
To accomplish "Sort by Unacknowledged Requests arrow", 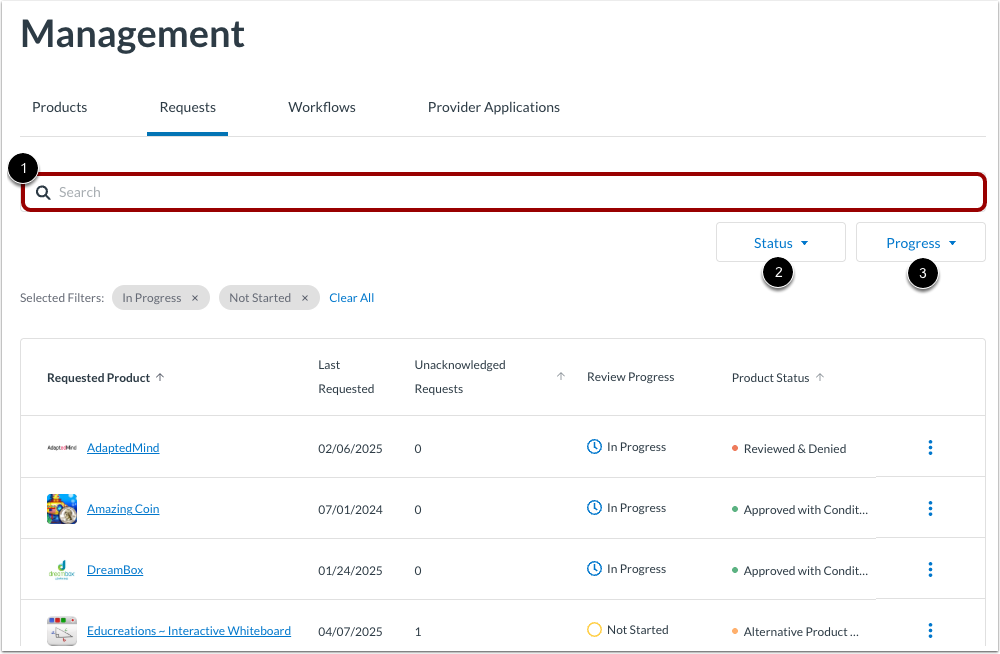I will click(561, 376).
